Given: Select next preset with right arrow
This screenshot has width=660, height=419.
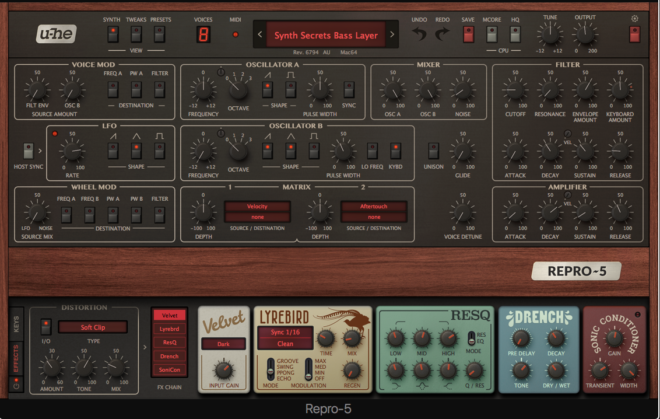Looking at the screenshot, I should [392, 35].
